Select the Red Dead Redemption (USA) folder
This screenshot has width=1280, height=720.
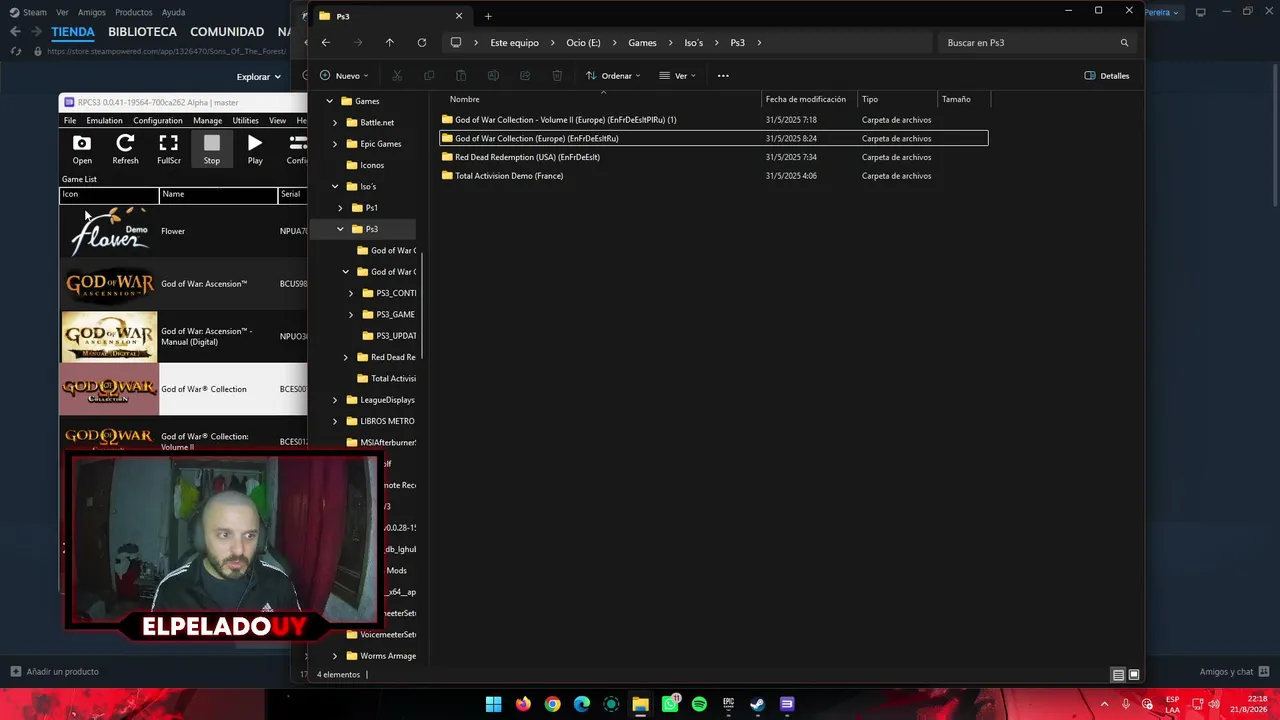point(527,157)
